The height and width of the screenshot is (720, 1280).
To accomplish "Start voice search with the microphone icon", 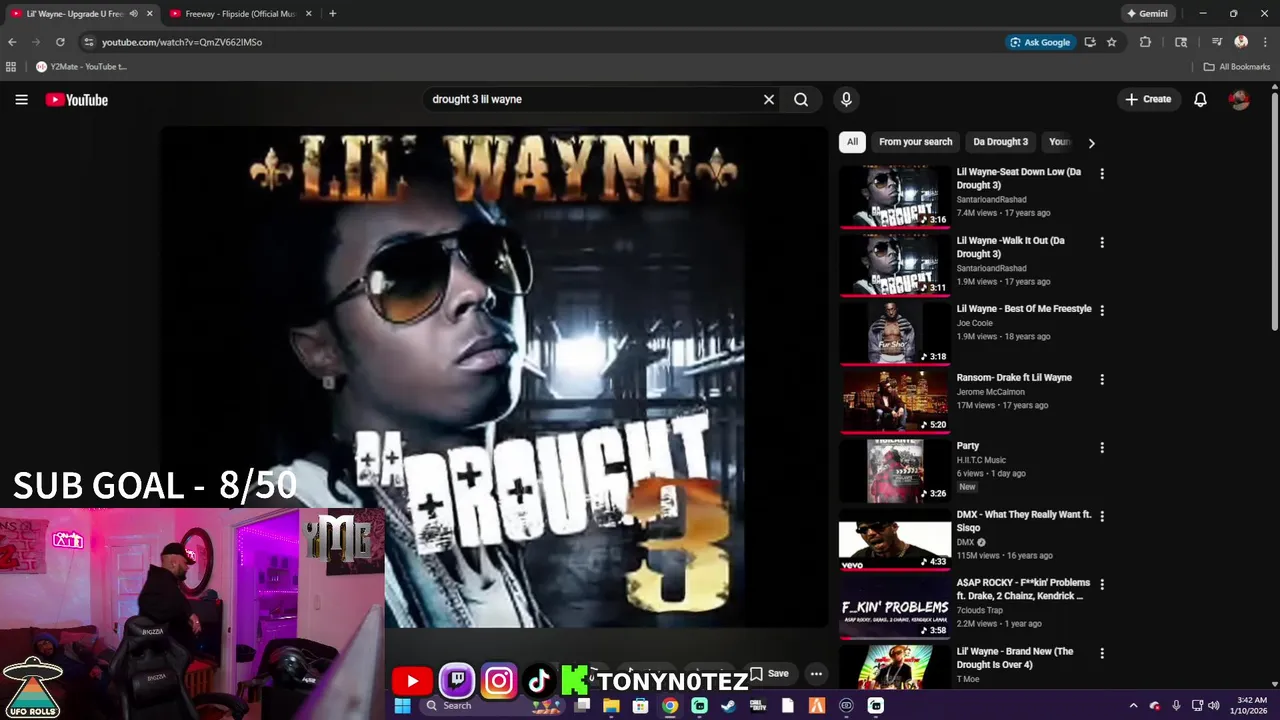I will click(x=846, y=99).
